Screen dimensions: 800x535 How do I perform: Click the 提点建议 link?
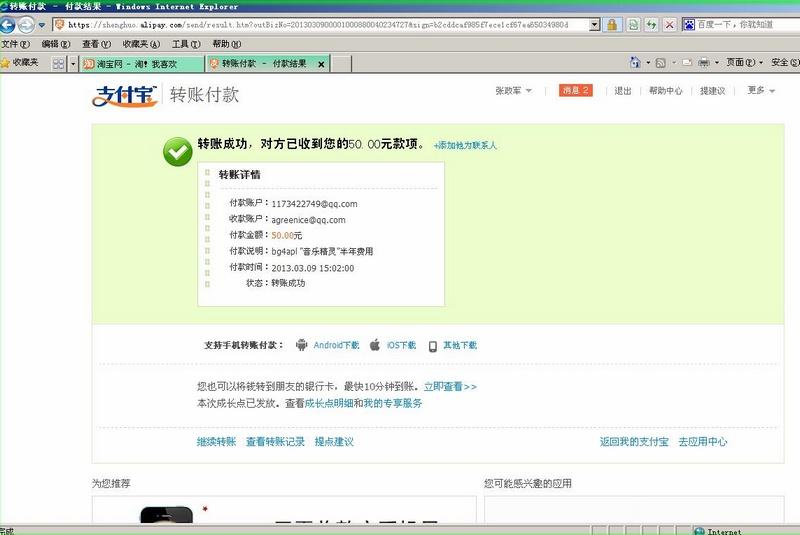point(334,442)
